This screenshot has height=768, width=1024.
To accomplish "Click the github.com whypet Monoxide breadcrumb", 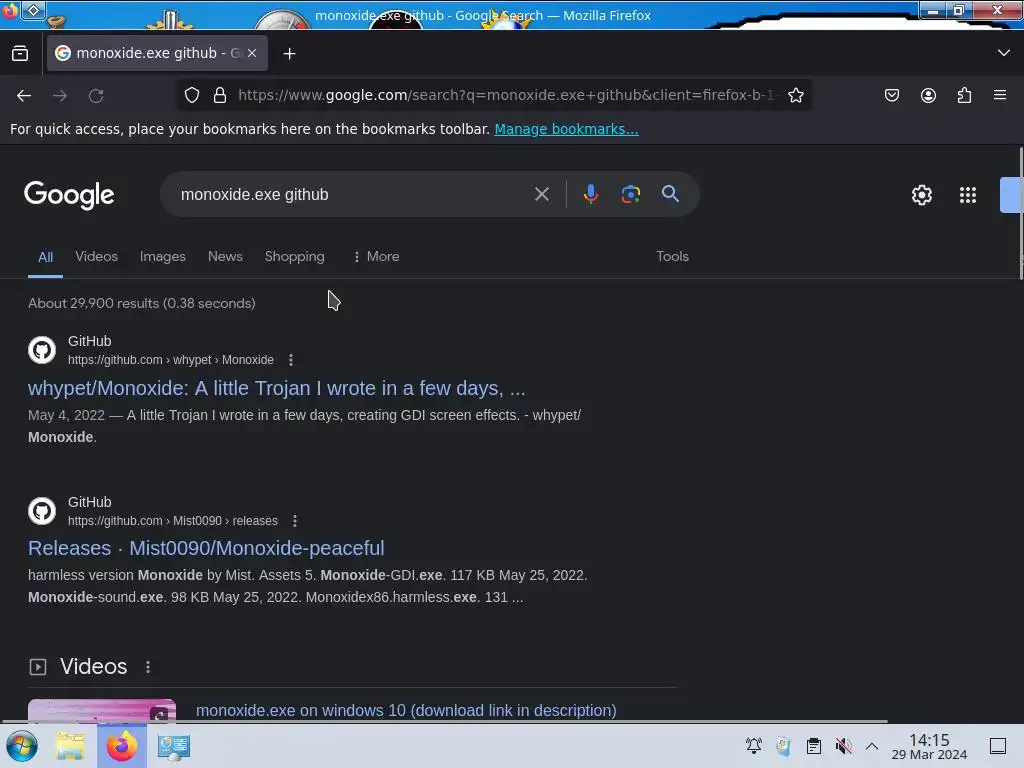I will (170, 360).
